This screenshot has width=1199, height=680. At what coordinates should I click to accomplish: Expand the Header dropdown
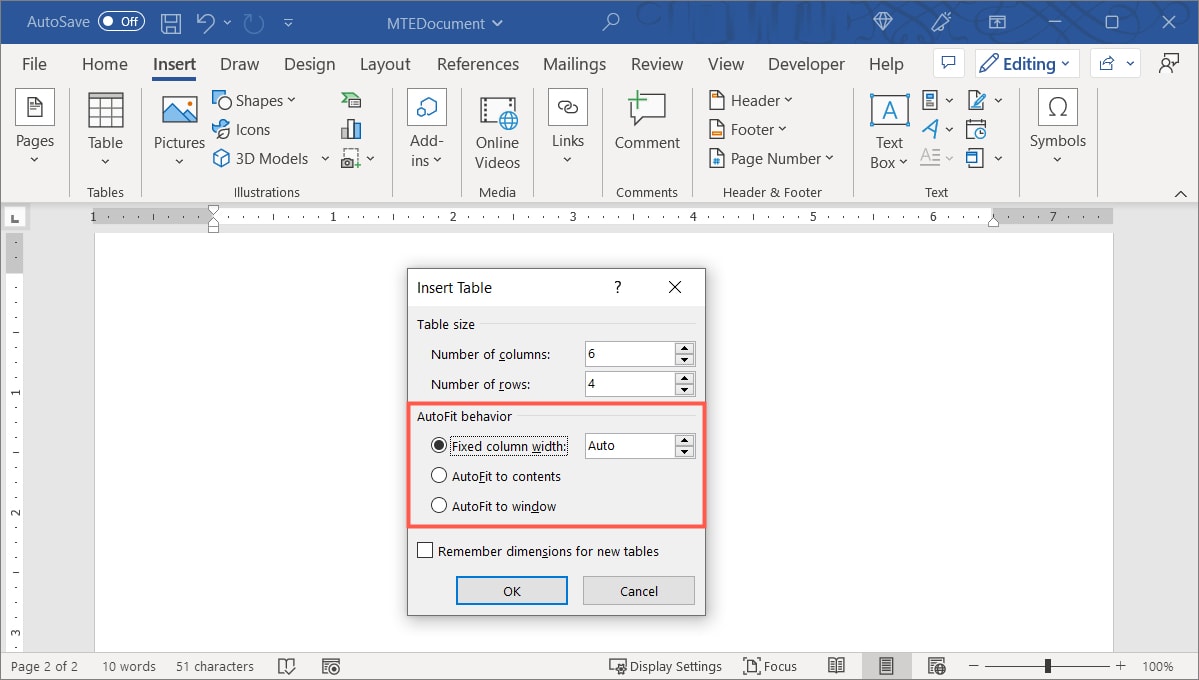[750, 100]
